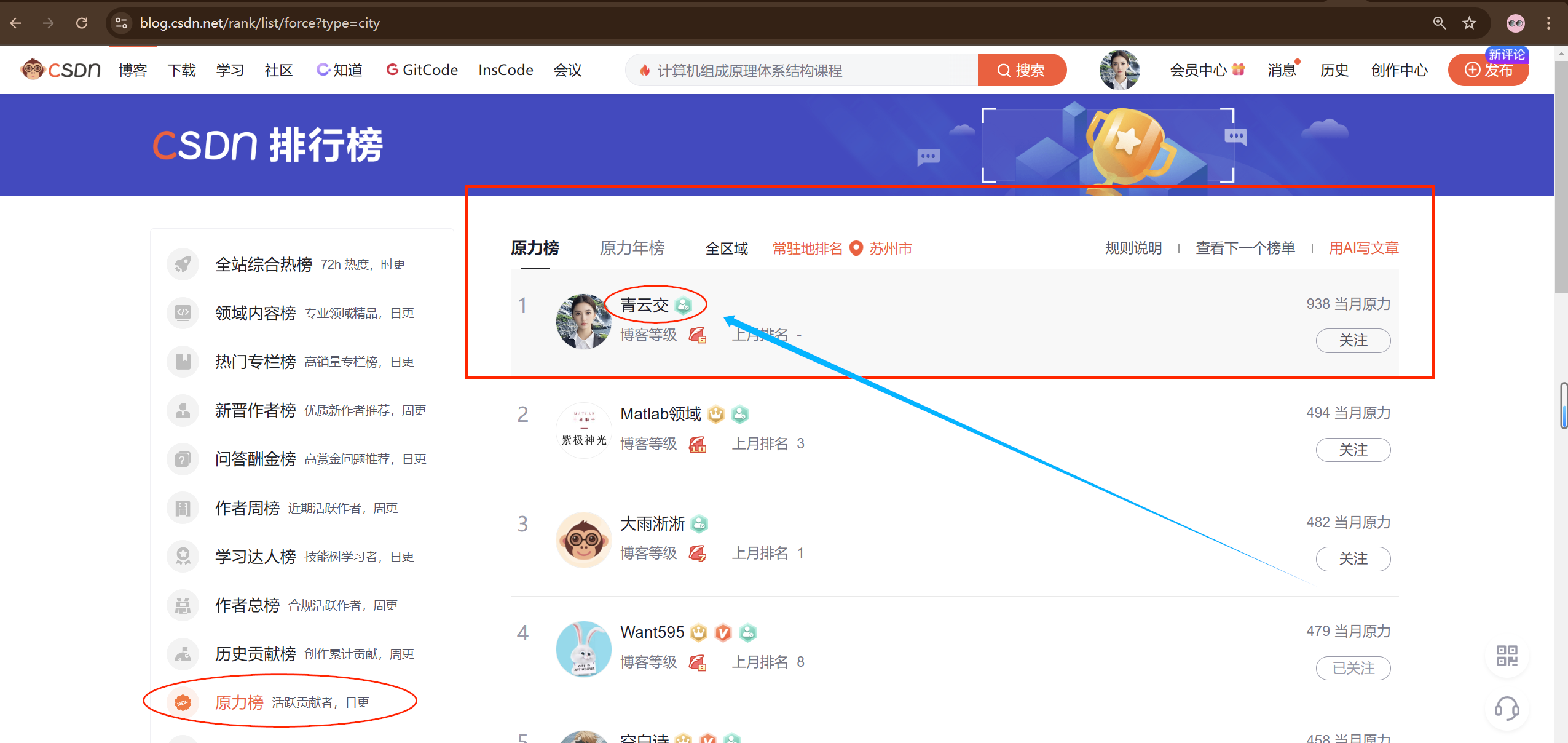Click the location pin icon near 苏州市
The height and width of the screenshot is (743, 1568).
pyautogui.click(x=856, y=248)
